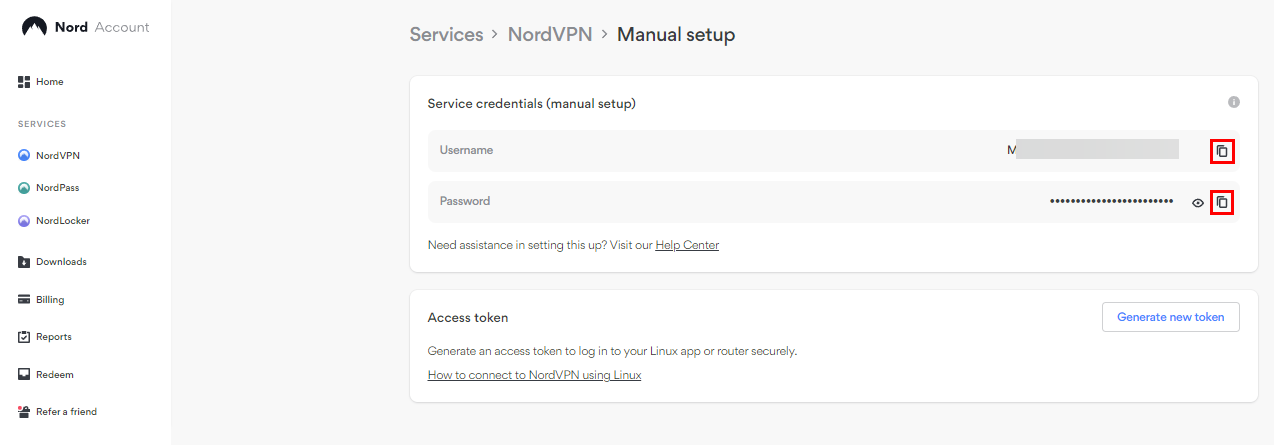Viewport: 1274px width, 445px height.
Task: Click the info icon in Service credentials
Action: point(1234,102)
